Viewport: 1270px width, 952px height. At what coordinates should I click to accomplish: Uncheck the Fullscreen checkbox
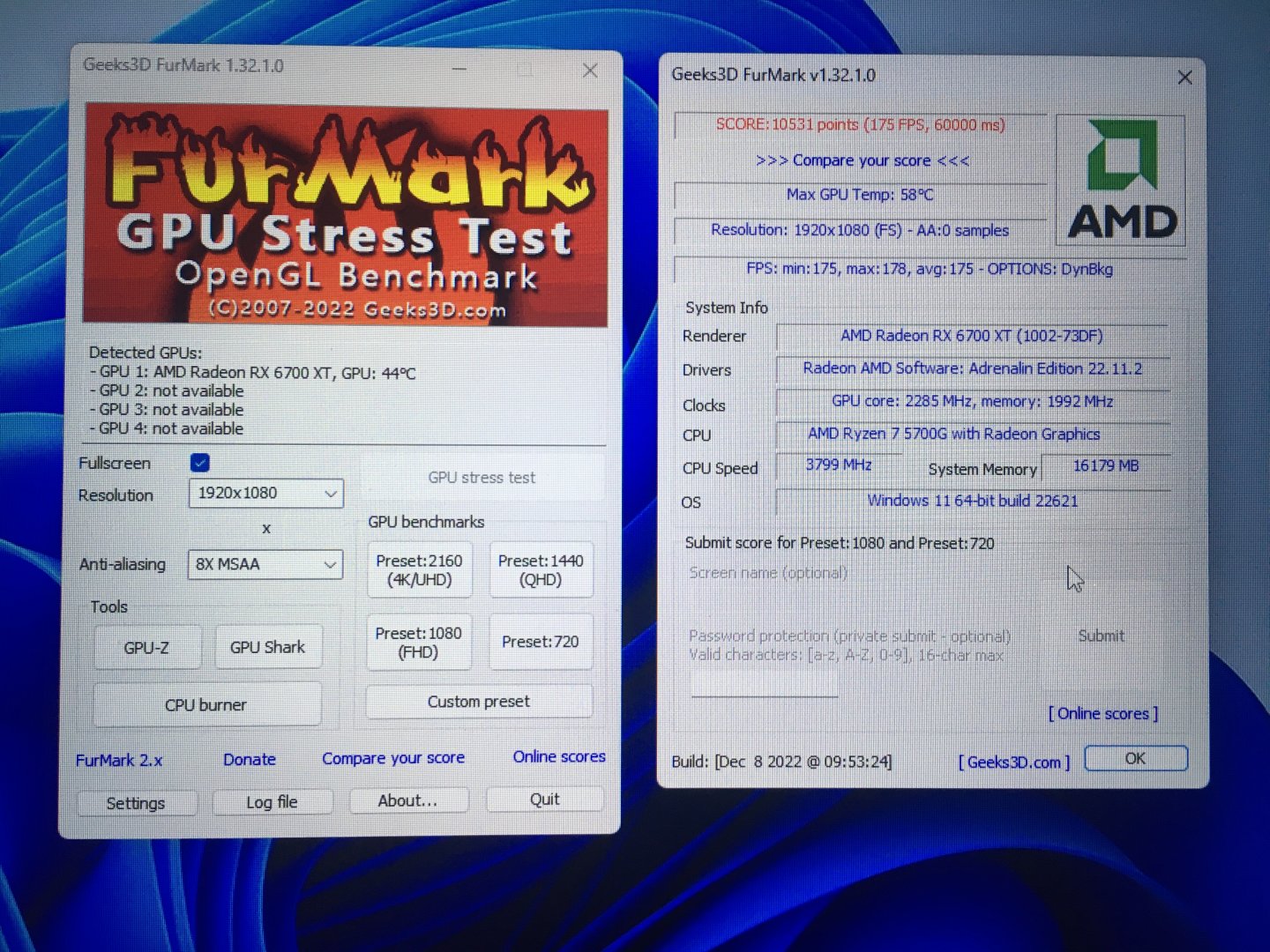(x=200, y=463)
